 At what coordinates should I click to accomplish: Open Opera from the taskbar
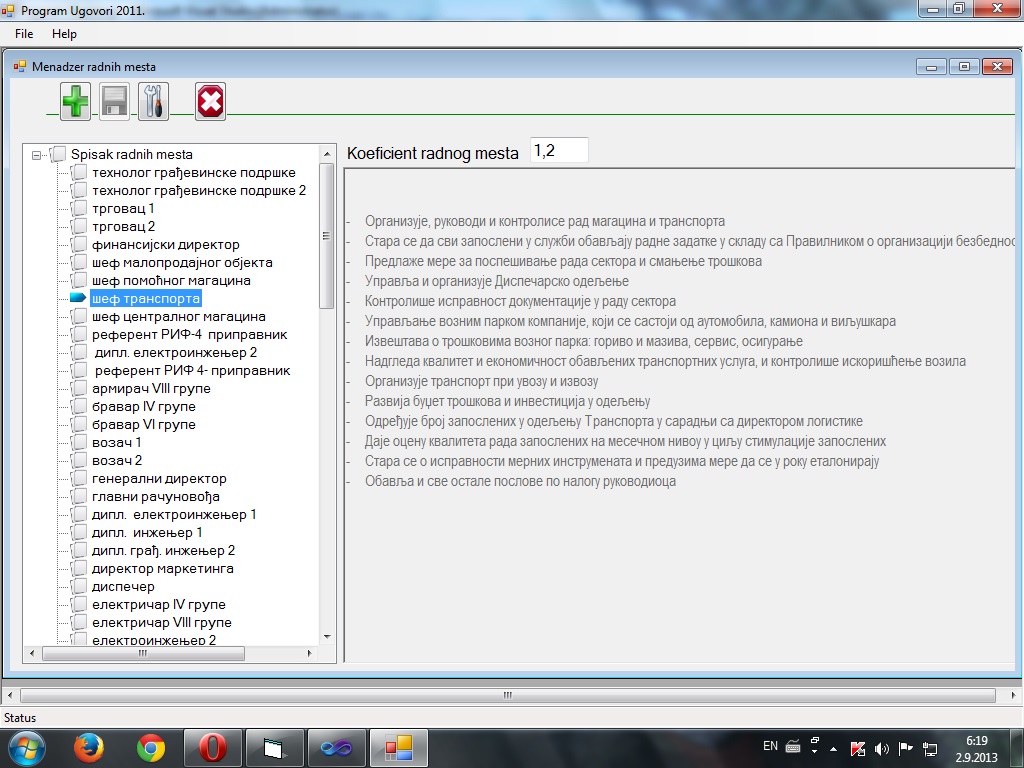(212, 748)
